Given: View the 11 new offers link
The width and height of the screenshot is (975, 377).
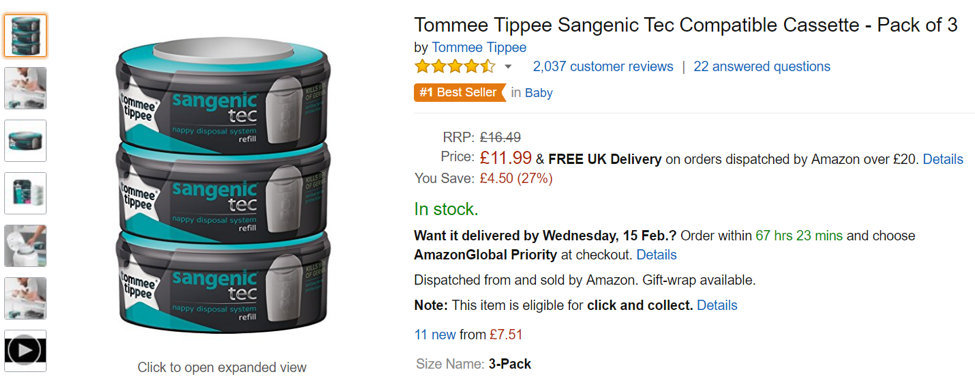Looking at the screenshot, I should [435, 335].
